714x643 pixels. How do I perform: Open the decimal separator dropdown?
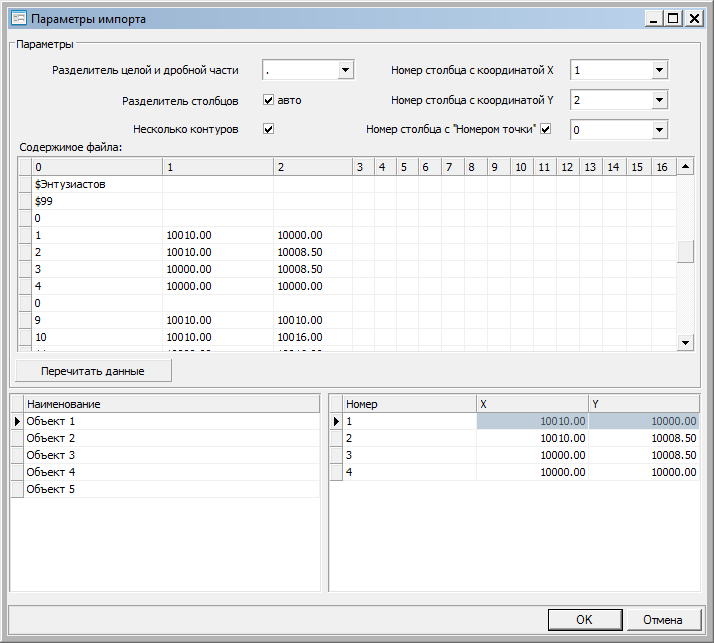[x=345, y=70]
